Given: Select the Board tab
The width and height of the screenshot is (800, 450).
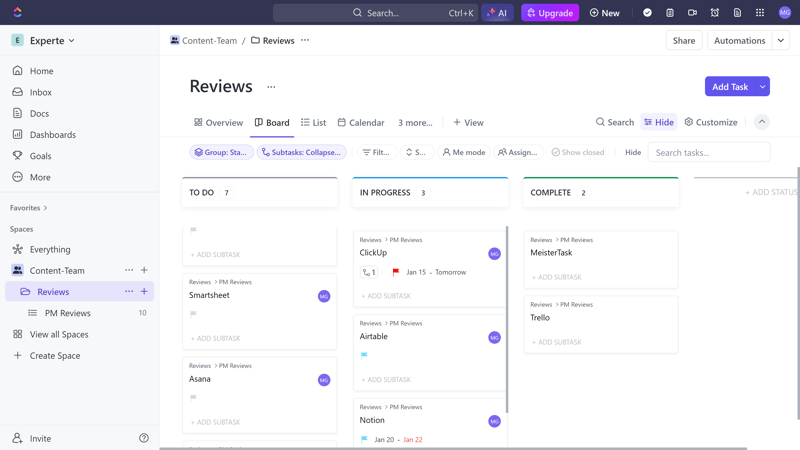Looking at the screenshot, I should point(272,122).
